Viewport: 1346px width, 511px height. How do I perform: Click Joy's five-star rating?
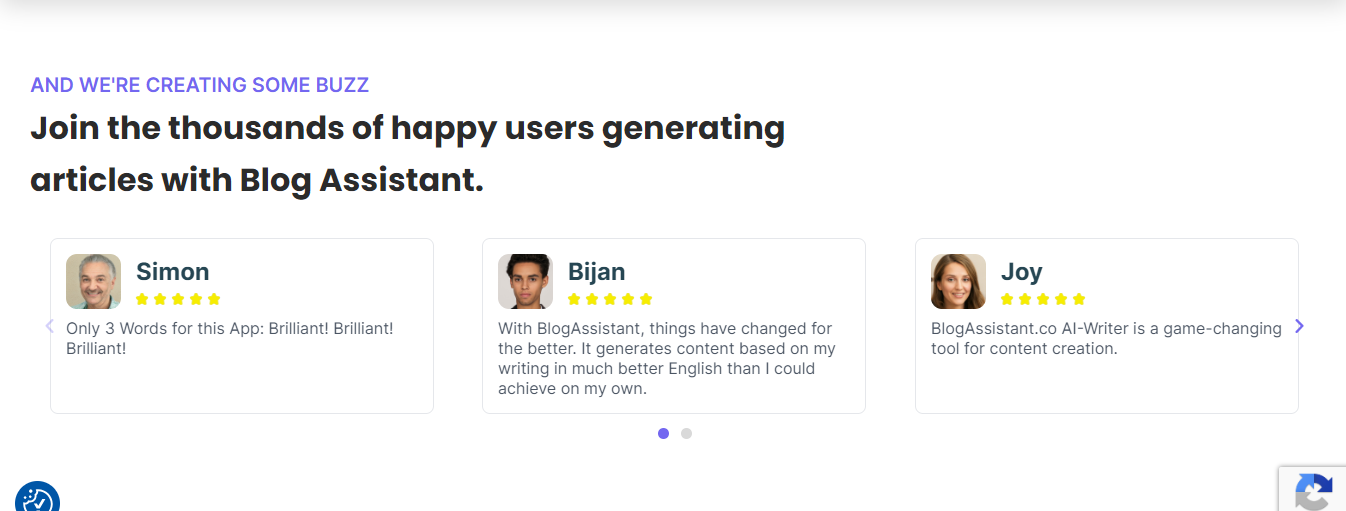1043,299
